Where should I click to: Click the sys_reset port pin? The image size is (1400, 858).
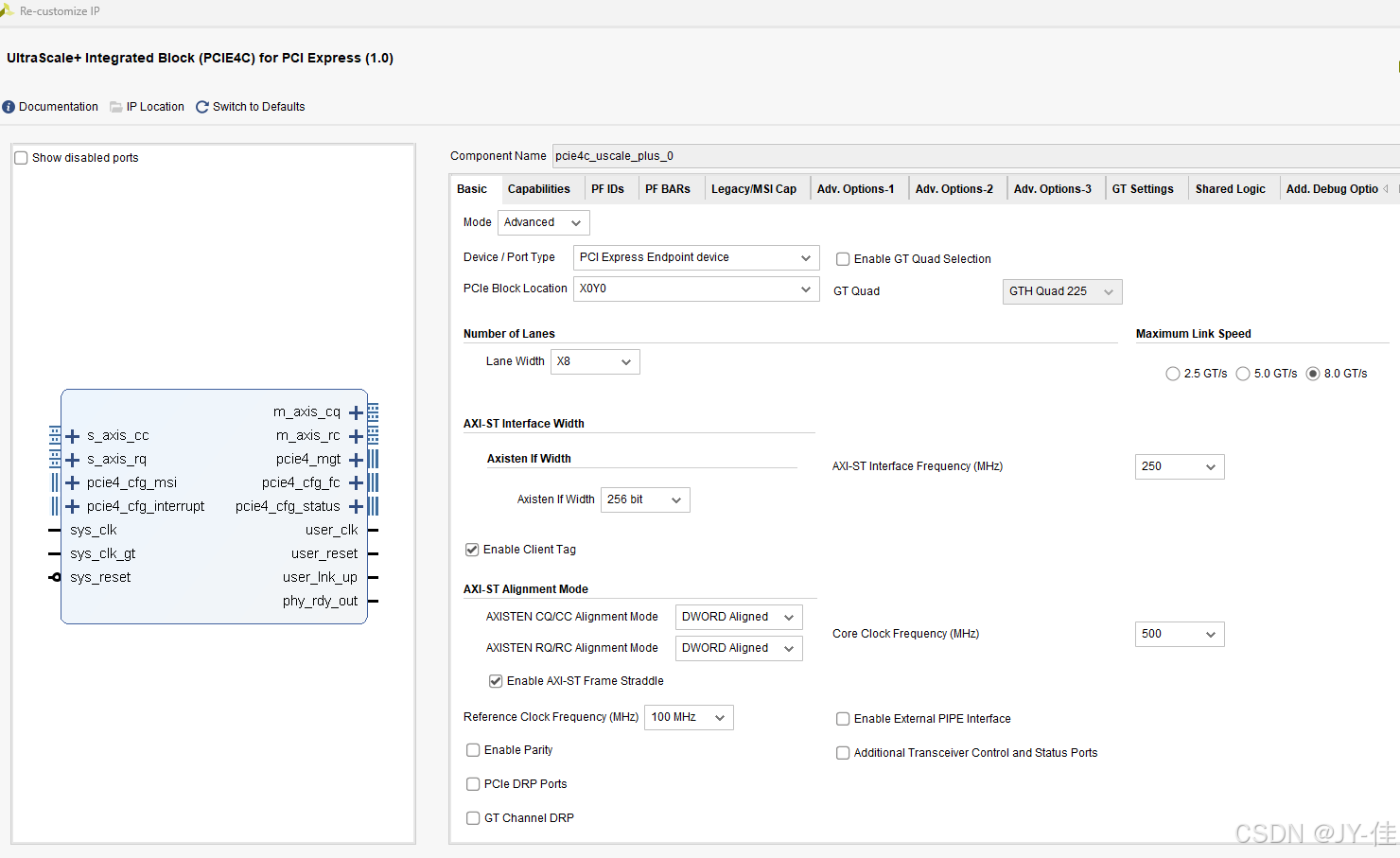point(56,577)
